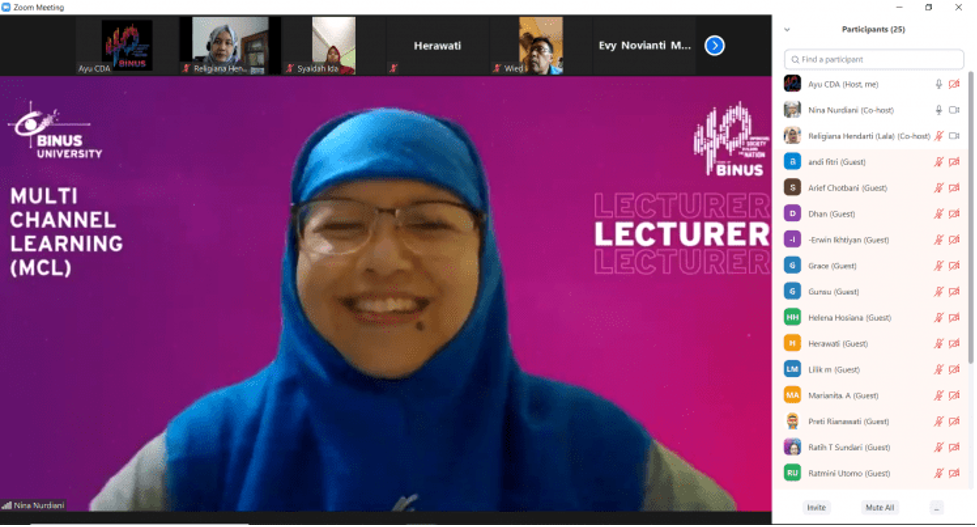Click Religiana Hendarti muted mic icon
The width and height of the screenshot is (977, 527).
tap(938, 136)
